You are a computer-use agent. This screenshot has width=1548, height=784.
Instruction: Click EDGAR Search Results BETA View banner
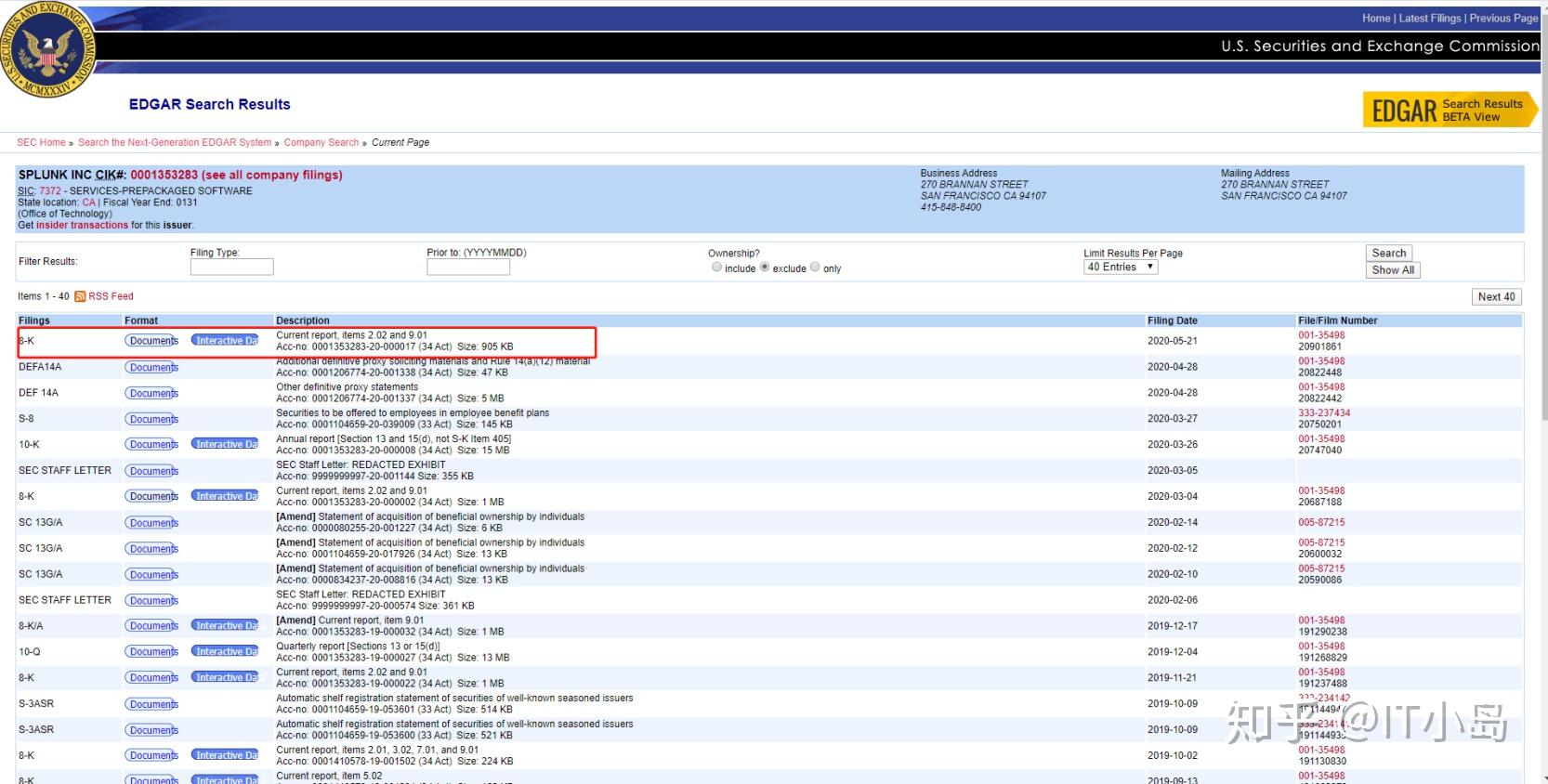[1450, 110]
